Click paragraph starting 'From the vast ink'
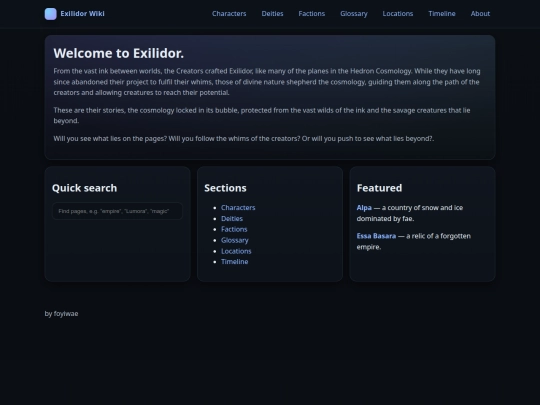 [x=267, y=82]
